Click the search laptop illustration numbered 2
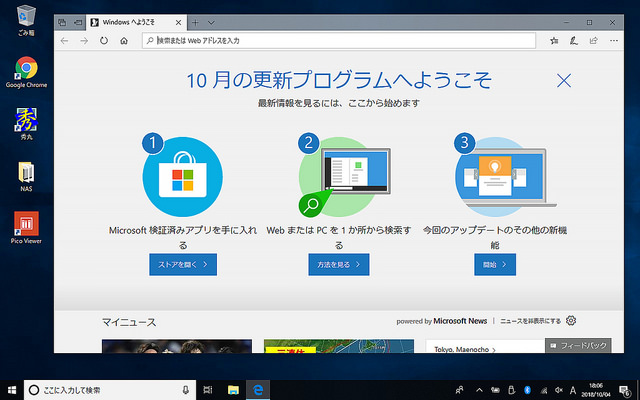640x400 pixels. (344, 177)
